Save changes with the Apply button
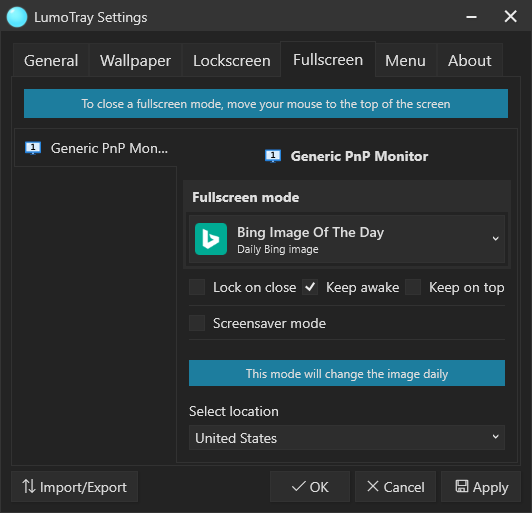Viewport: 532px width, 513px height. click(481, 487)
